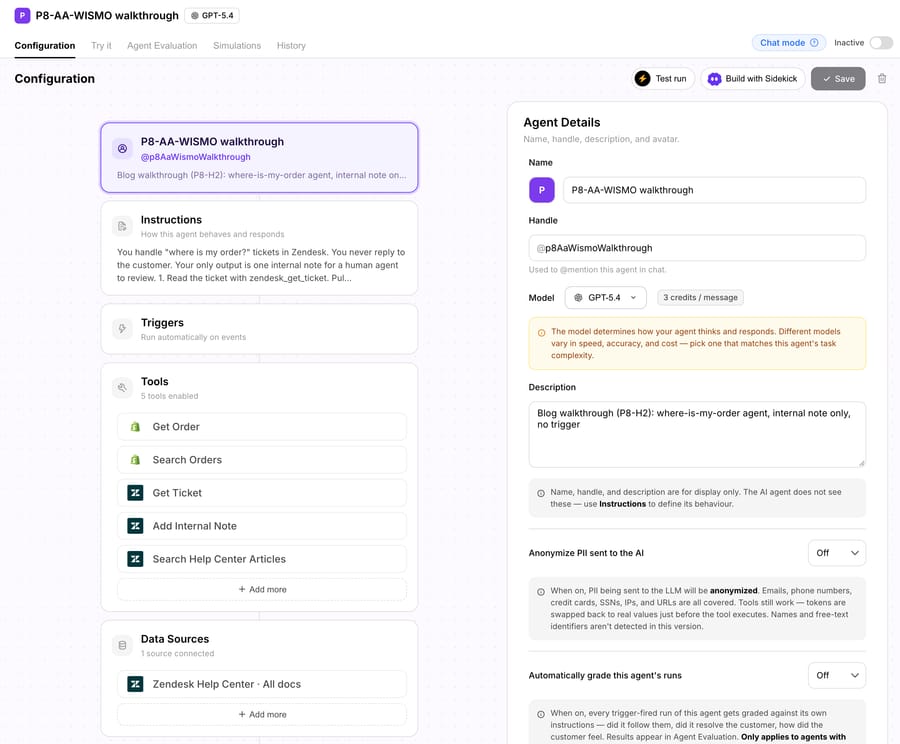Click the Data Sources database icon

coord(122,645)
